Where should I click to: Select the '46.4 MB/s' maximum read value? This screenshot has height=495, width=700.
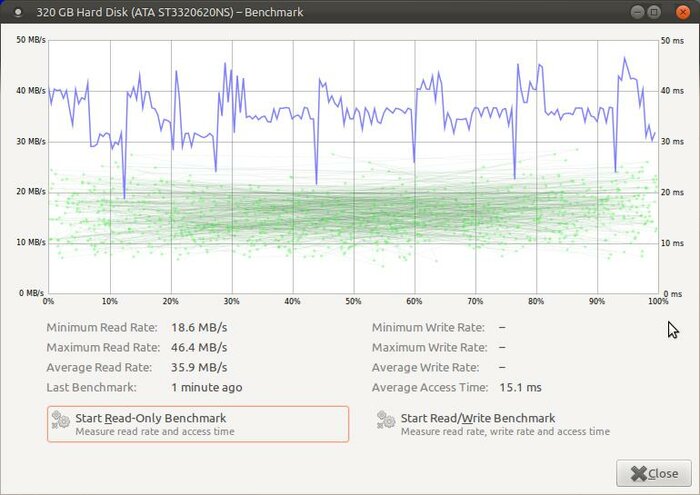[199, 347]
